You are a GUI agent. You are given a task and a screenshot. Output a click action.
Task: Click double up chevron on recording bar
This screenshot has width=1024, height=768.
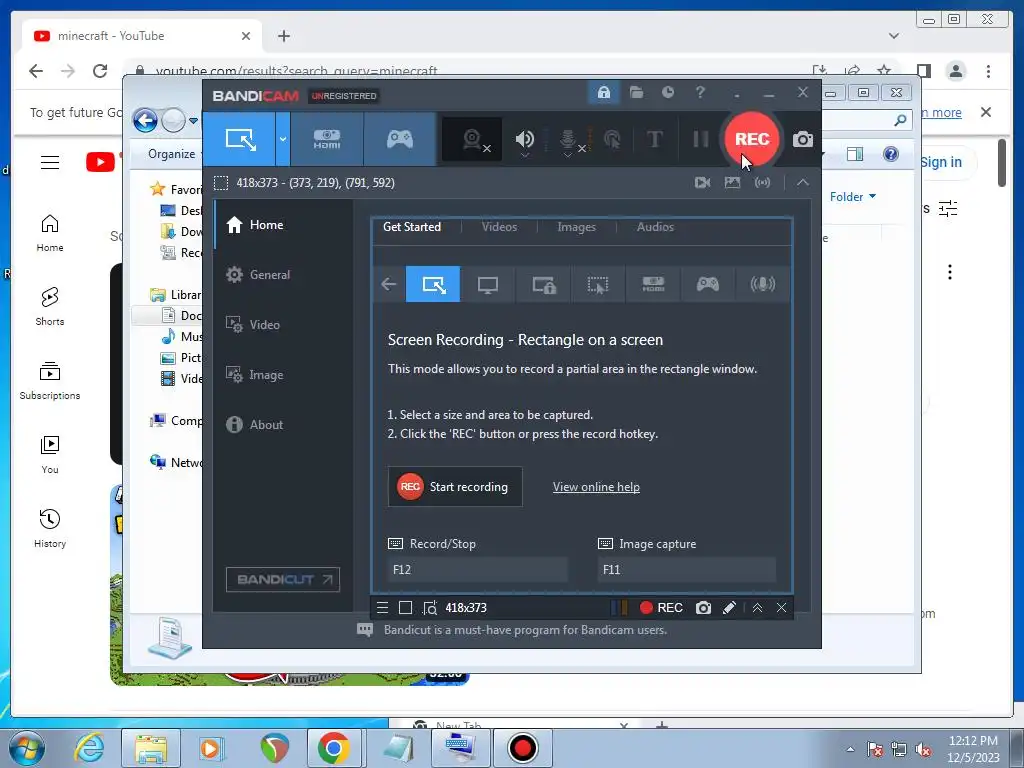tap(757, 608)
